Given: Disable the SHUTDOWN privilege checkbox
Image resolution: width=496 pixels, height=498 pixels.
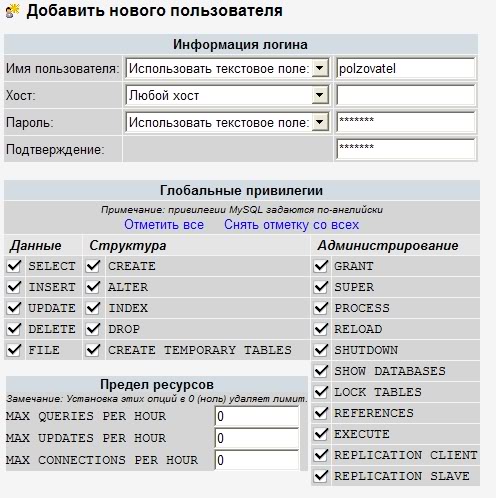Looking at the screenshot, I should [x=321, y=350].
